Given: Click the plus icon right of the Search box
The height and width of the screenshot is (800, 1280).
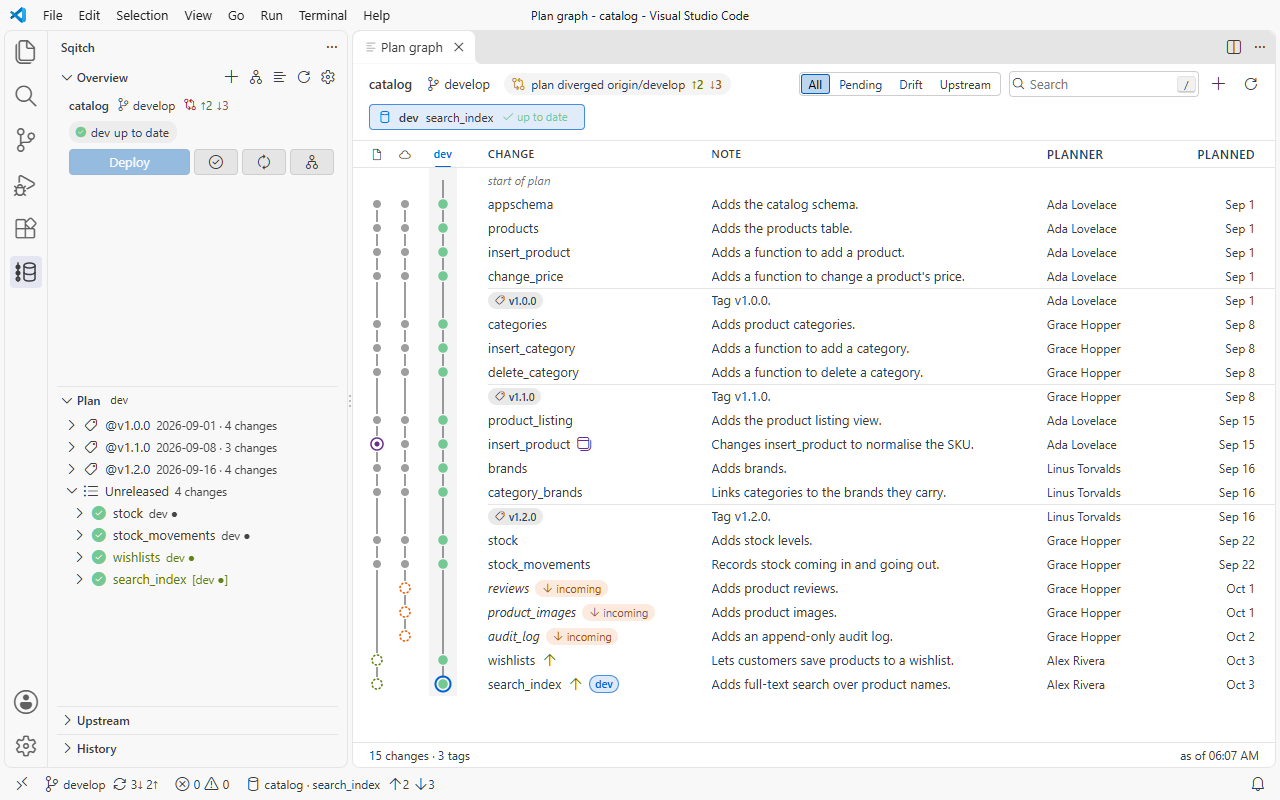Looking at the screenshot, I should (1218, 84).
